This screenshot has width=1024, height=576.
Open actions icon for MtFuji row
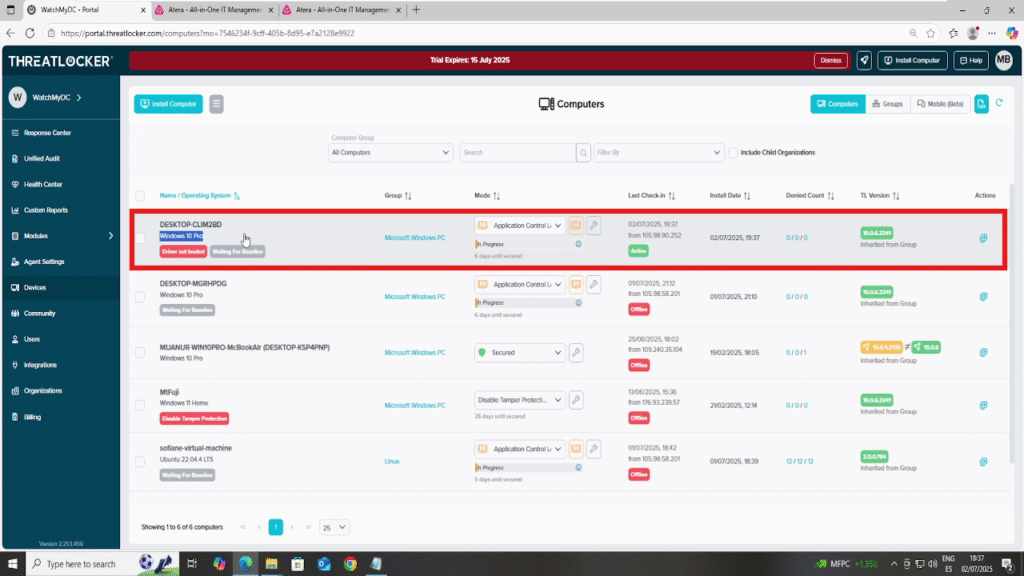coord(983,406)
